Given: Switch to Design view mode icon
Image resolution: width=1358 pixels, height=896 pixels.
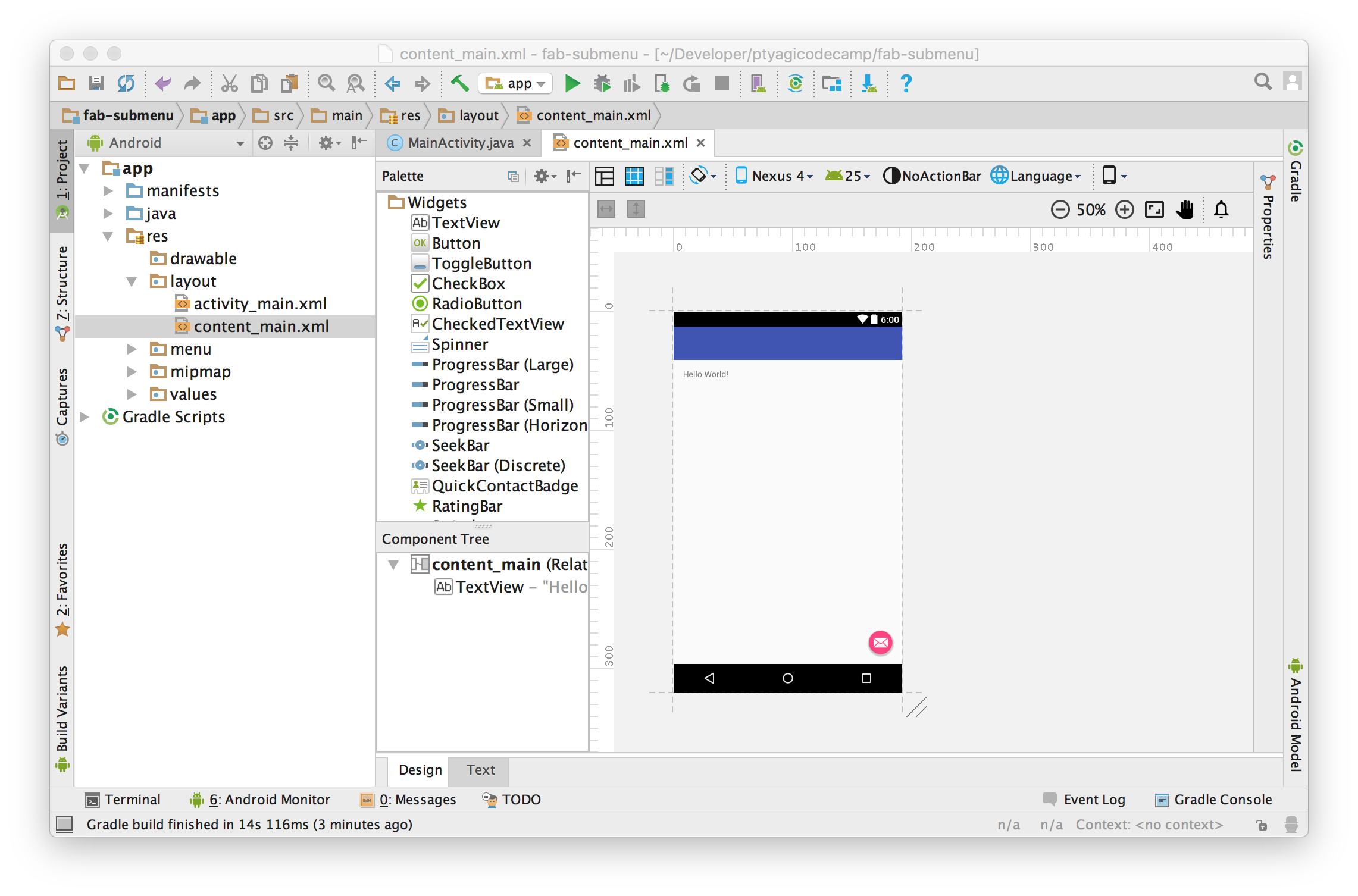Looking at the screenshot, I should [x=605, y=176].
